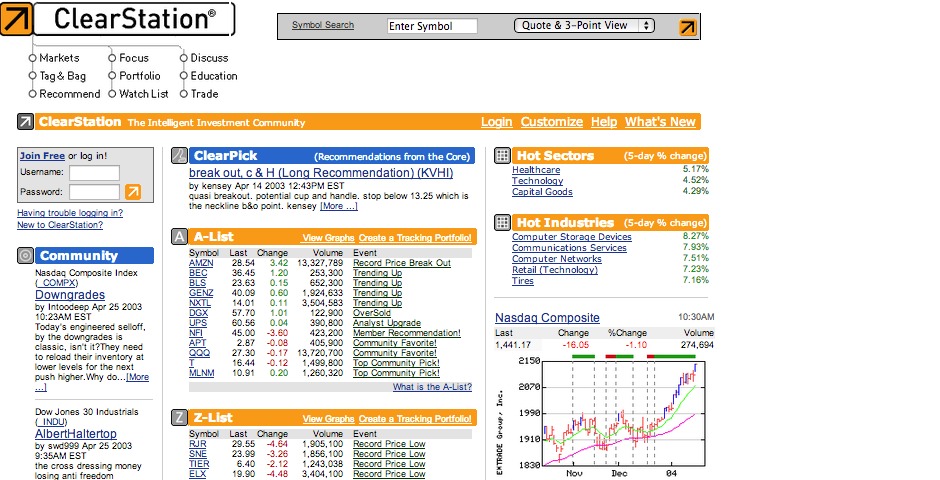Click More link in ClearPick text
Viewport: 940px width, 480px height.
(339, 206)
